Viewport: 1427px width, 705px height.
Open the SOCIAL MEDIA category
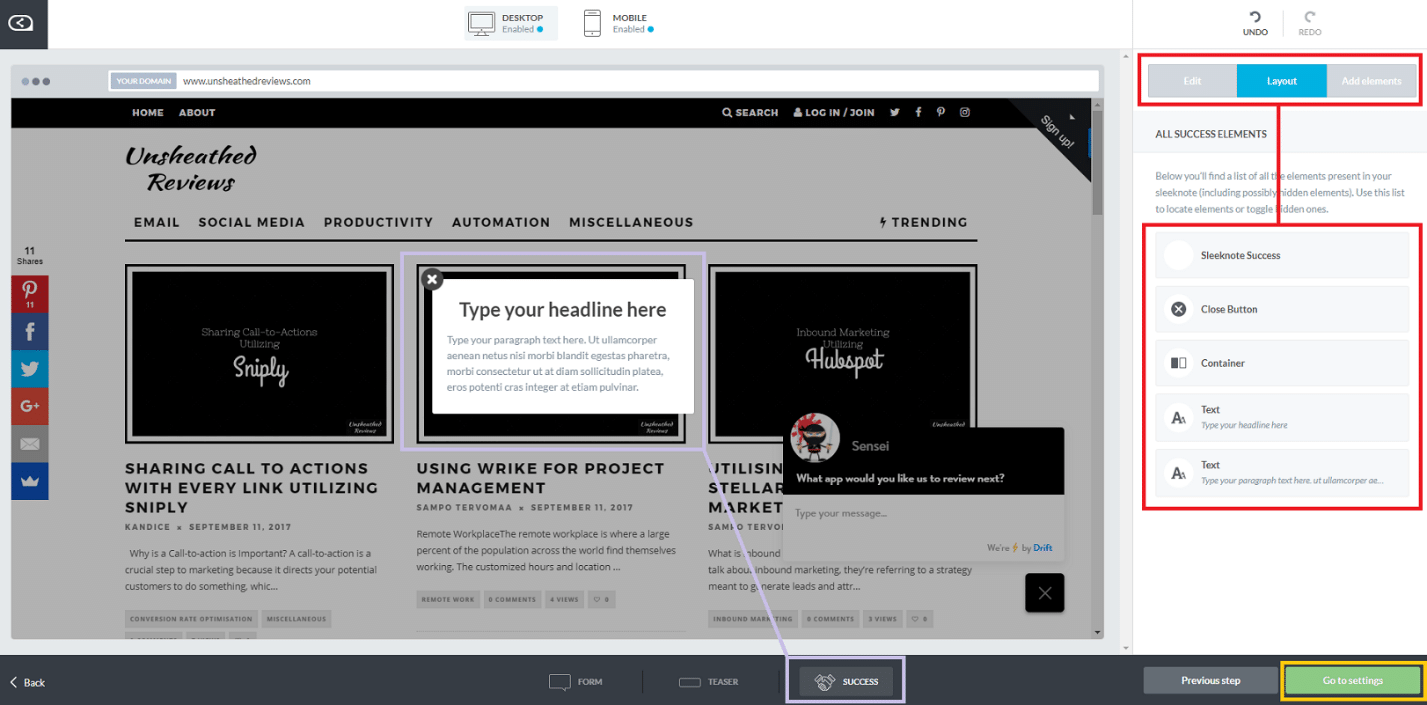click(252, 222)
